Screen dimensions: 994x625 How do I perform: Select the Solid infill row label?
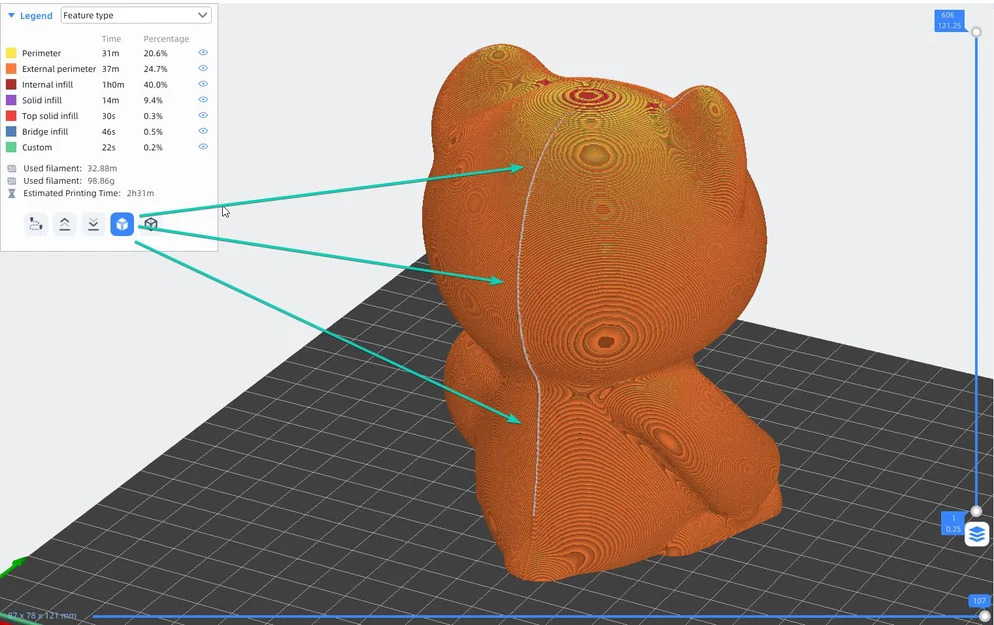coord(42,100)
